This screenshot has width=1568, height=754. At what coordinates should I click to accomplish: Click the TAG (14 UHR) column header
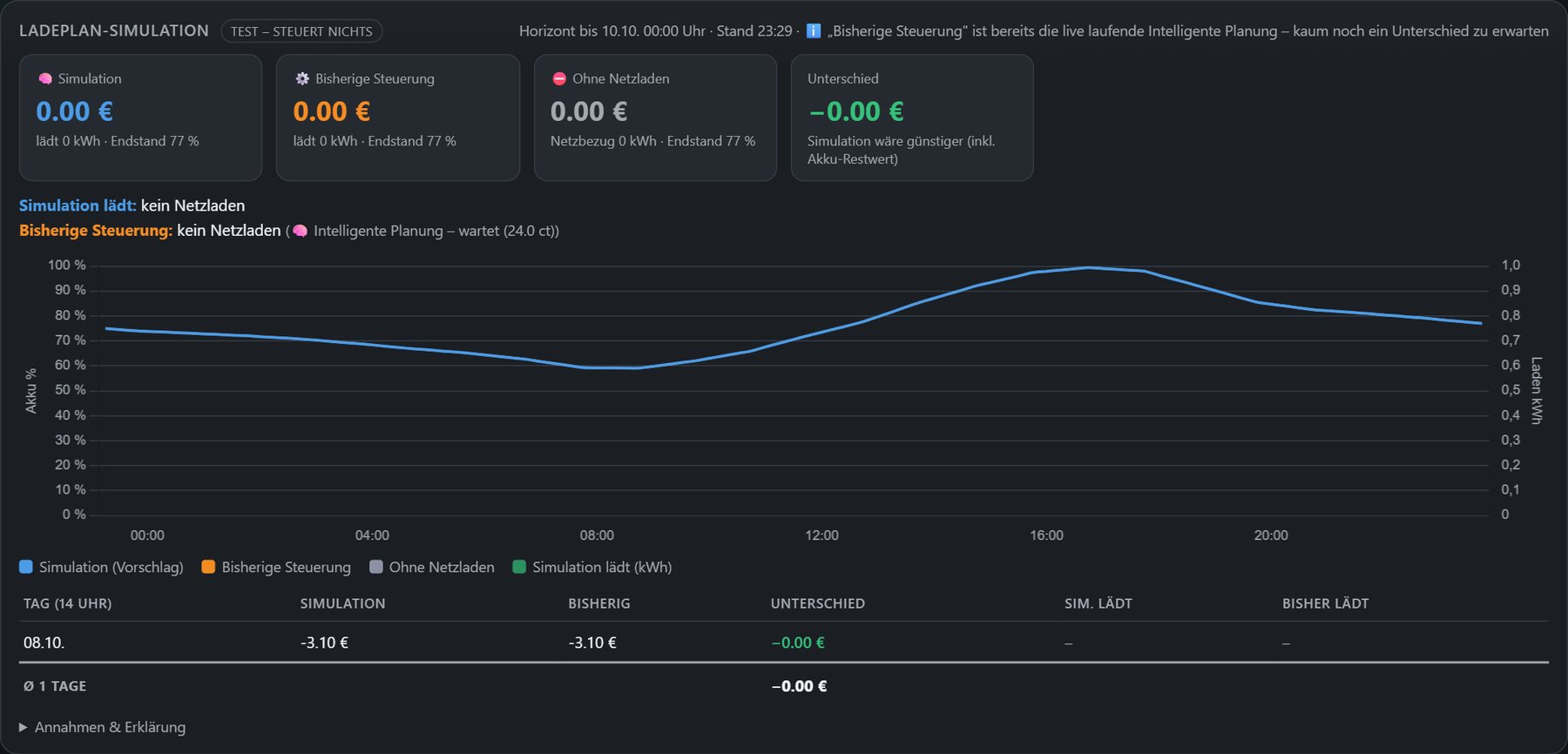click(68, 603)
